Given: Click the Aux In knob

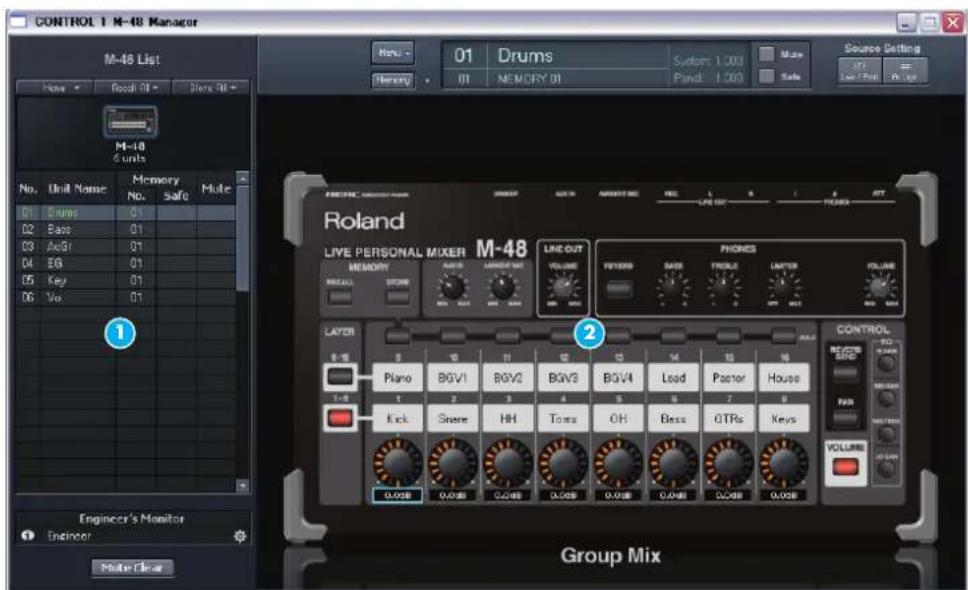Looking at the screenshot, I should pyautogui.click(x=453, y=287).
